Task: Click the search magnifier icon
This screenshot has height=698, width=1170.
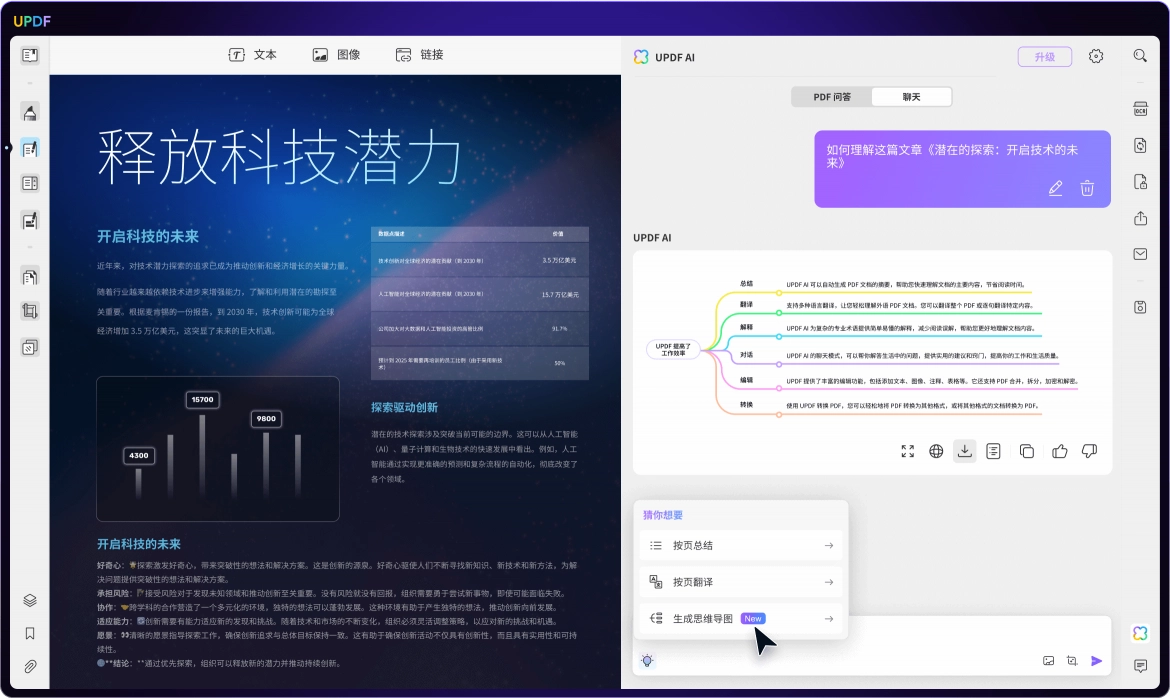Action: (1140, 56)
